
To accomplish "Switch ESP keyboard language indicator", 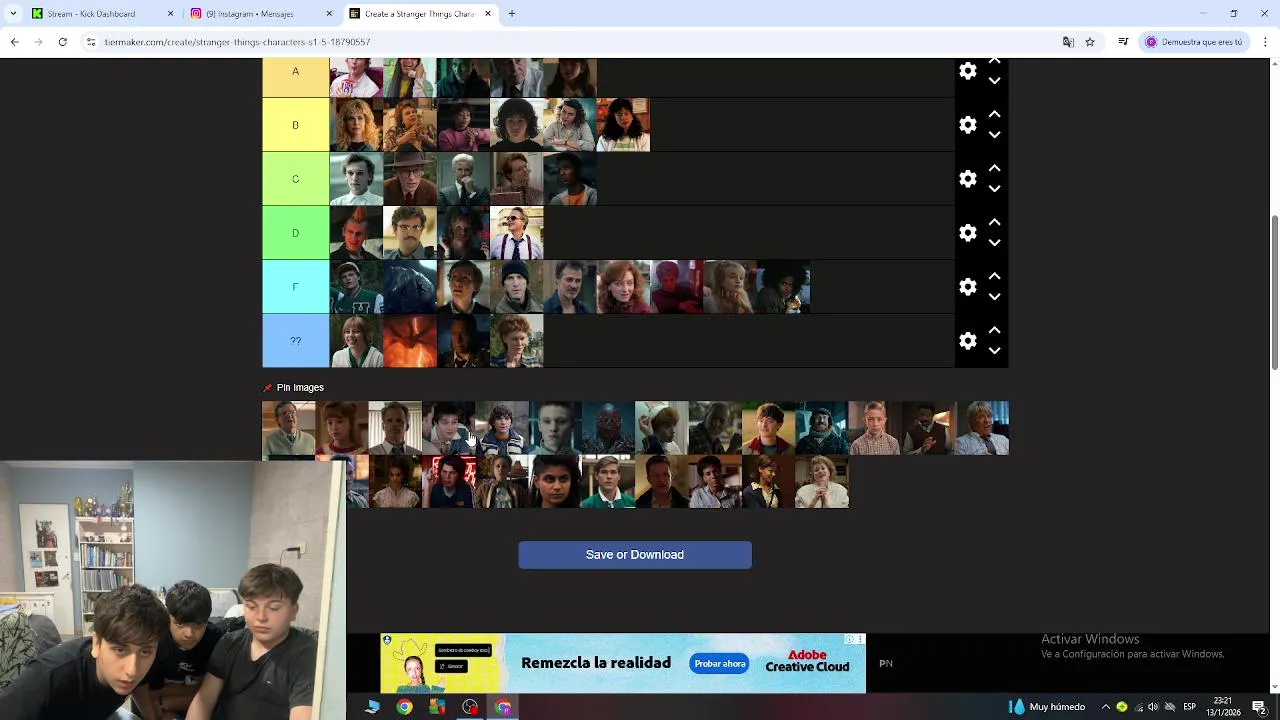I will [1189, 707].
